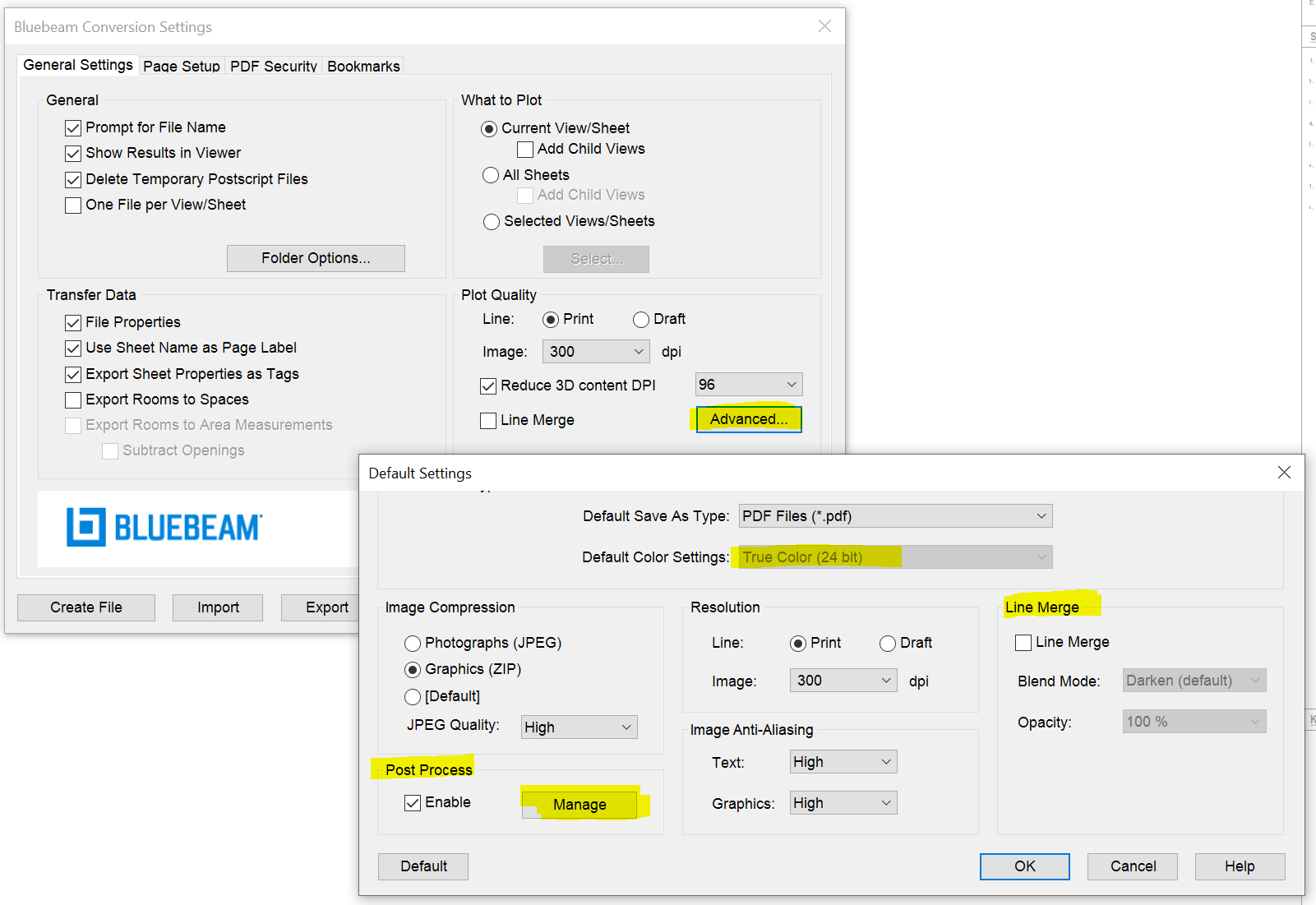
Task: Open the Text anti-aliasing dropdown
Action: (842, 761)
